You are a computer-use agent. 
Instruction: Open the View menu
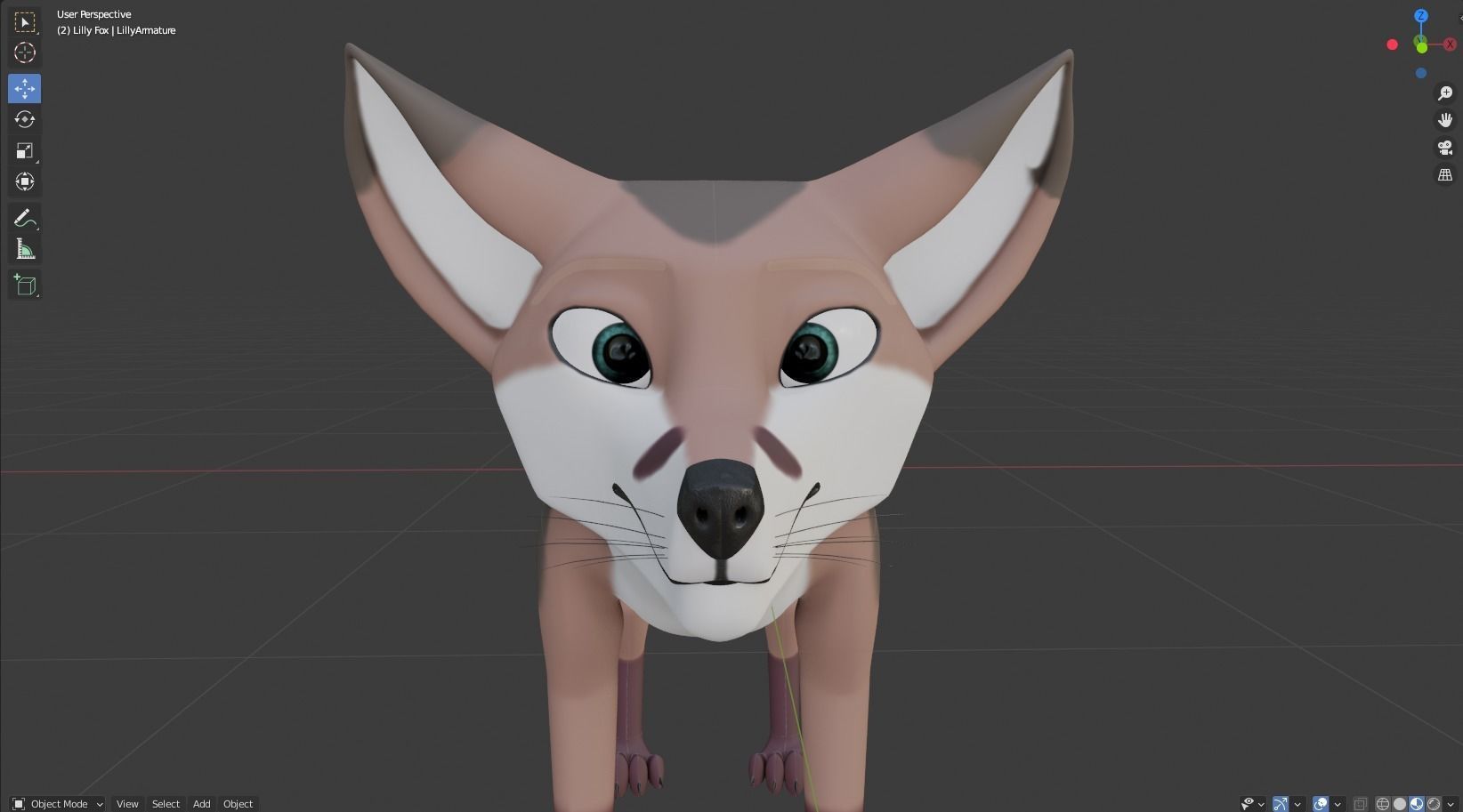(x=127, y=804)
